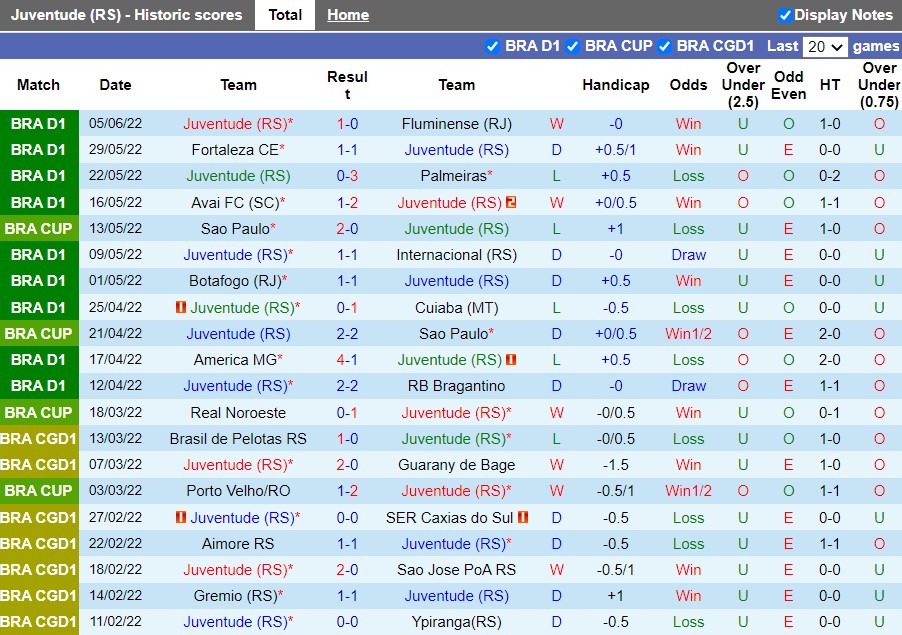Uncheck the BRA CUP league filter
The height and width of the screenshot is (635, 902).
pyautogui.click(x=572, y=46)
